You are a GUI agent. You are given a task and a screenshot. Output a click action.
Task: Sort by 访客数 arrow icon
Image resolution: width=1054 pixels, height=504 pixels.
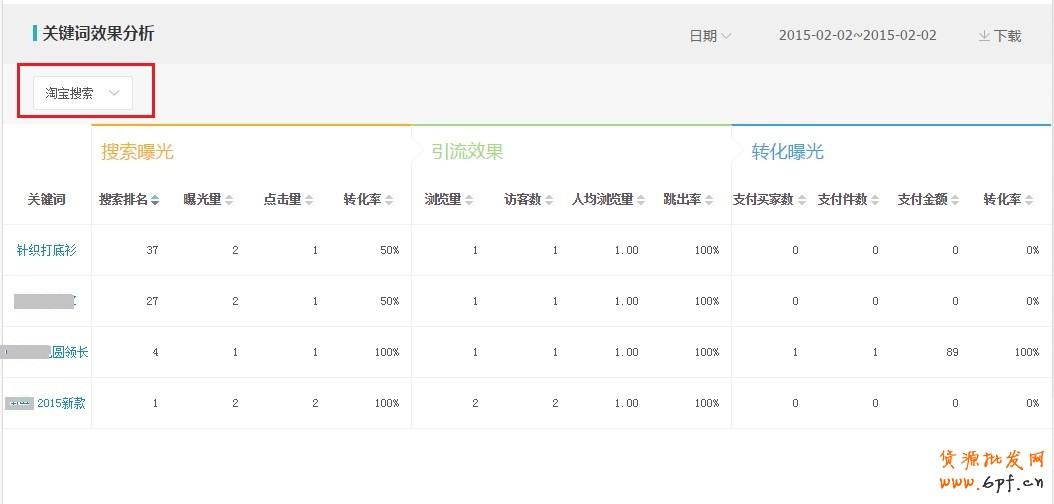tap(549, 200)
